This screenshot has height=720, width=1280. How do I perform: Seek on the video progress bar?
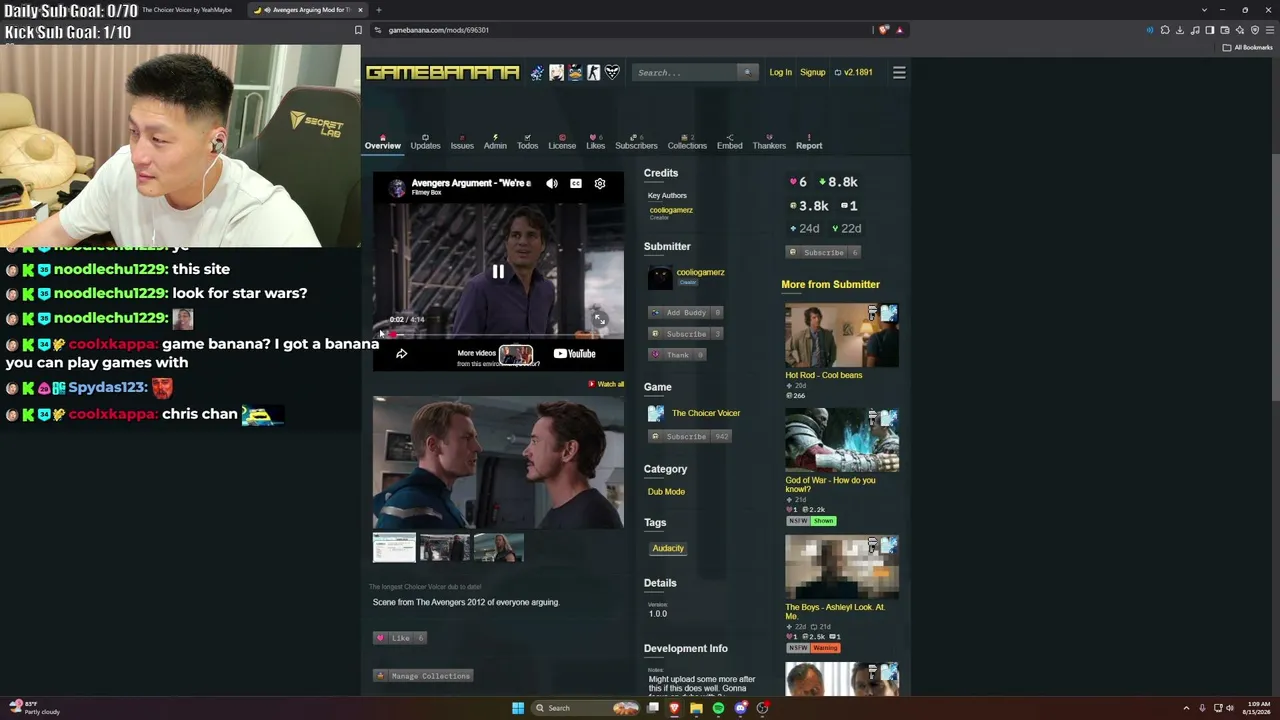498,334
